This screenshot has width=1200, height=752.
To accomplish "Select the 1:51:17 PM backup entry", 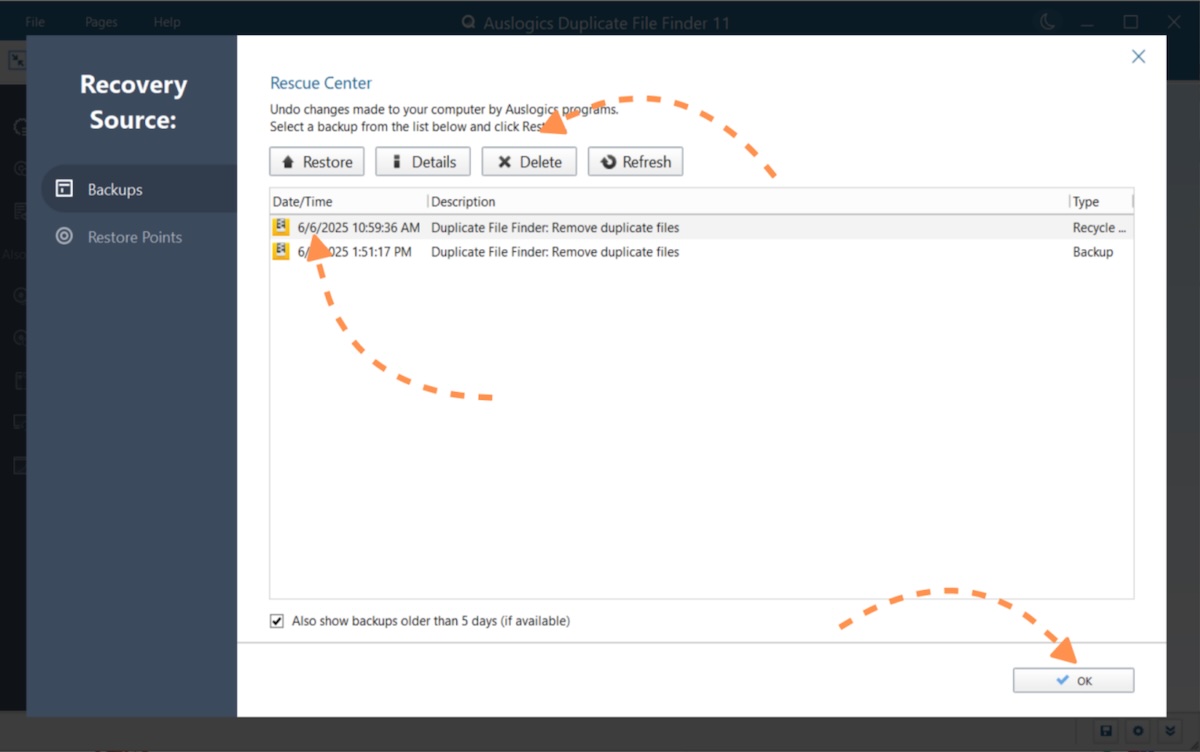I will click(x=701, y=252).
